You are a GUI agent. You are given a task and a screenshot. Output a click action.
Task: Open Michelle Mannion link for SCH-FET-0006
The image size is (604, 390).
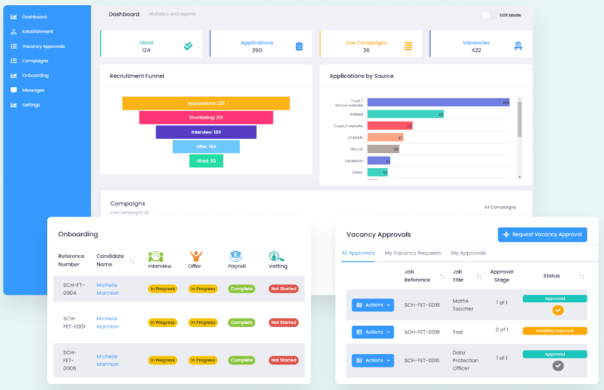(107, 360)
